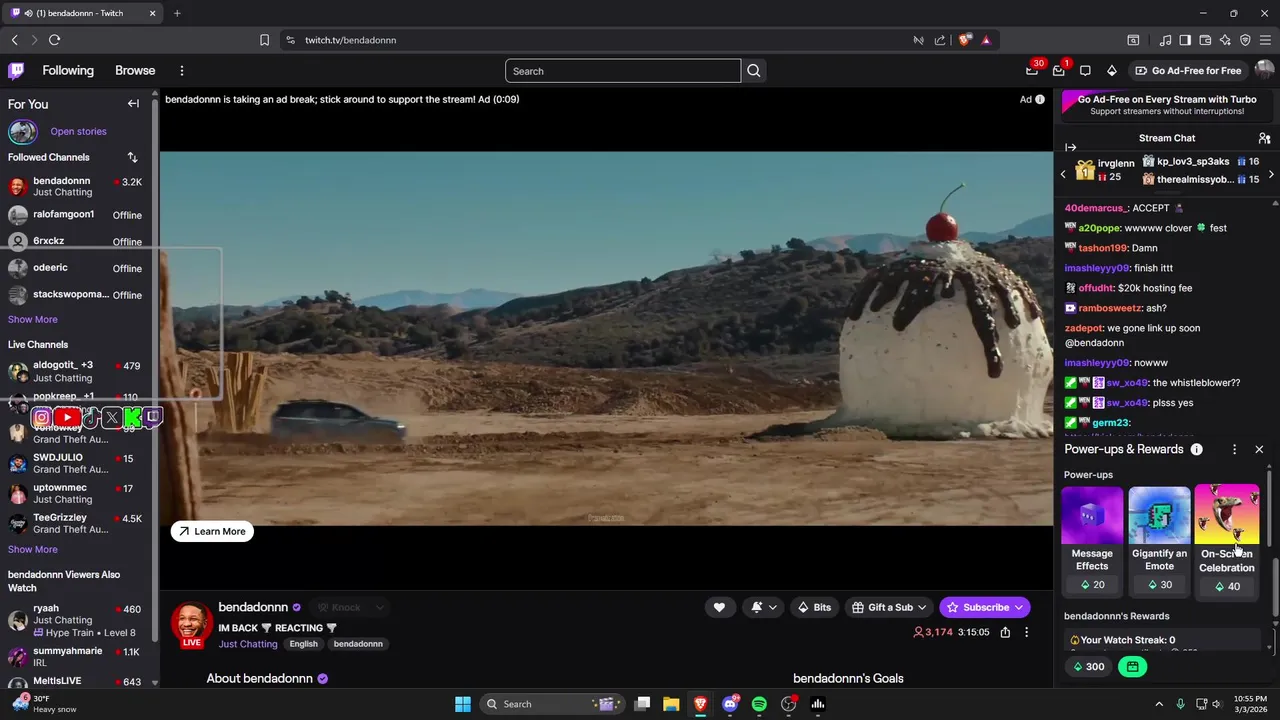Open ryaah channel in sidebar
The image size is (1280, 720).
[x=77, y=620]
